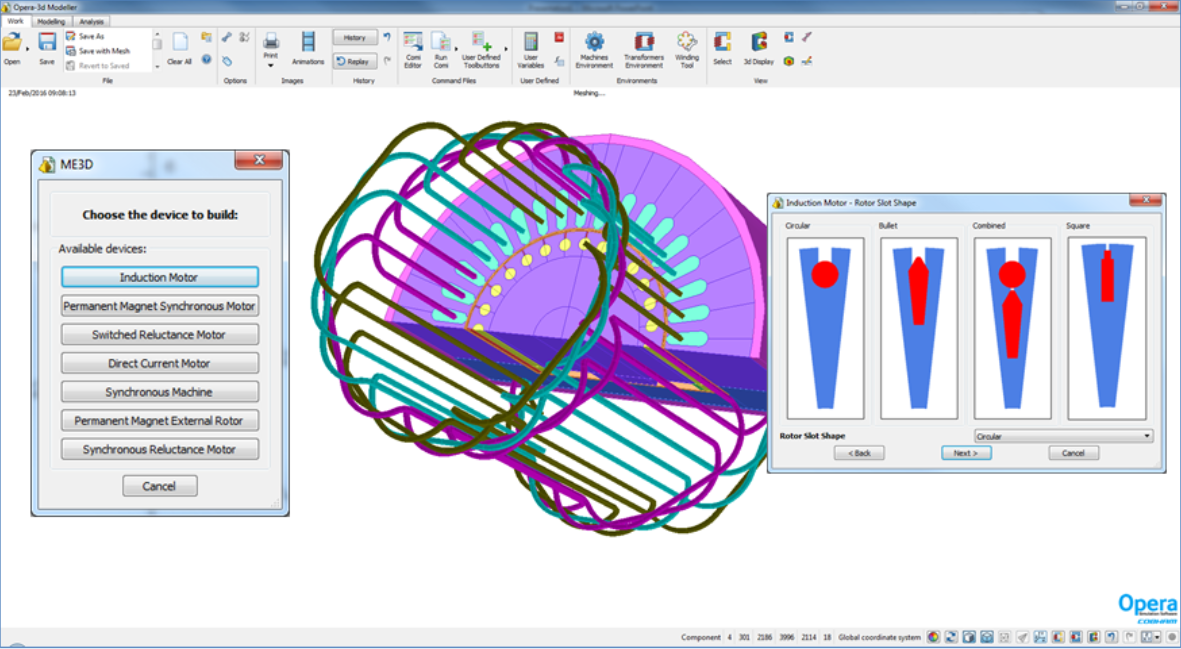Expand the Print dropdown arrow
The width and height of the screenshot is (1181, 649).
tap(270, 66)
